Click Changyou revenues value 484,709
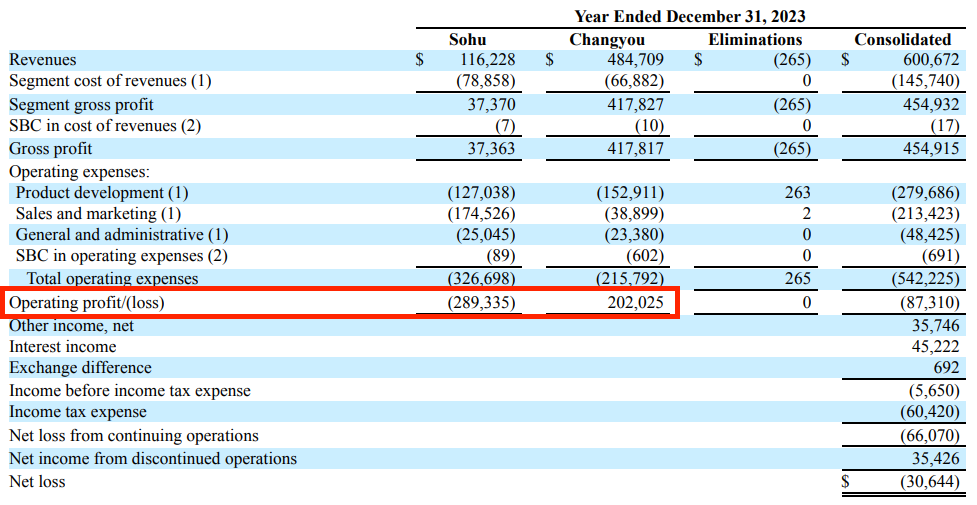Viewport: 977px width, 505px height. [636, 60]
